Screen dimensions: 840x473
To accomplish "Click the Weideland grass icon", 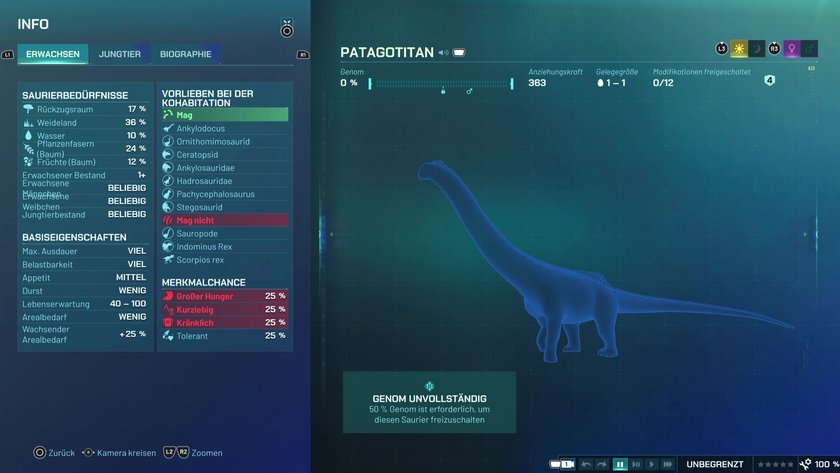I will point(28,123).
